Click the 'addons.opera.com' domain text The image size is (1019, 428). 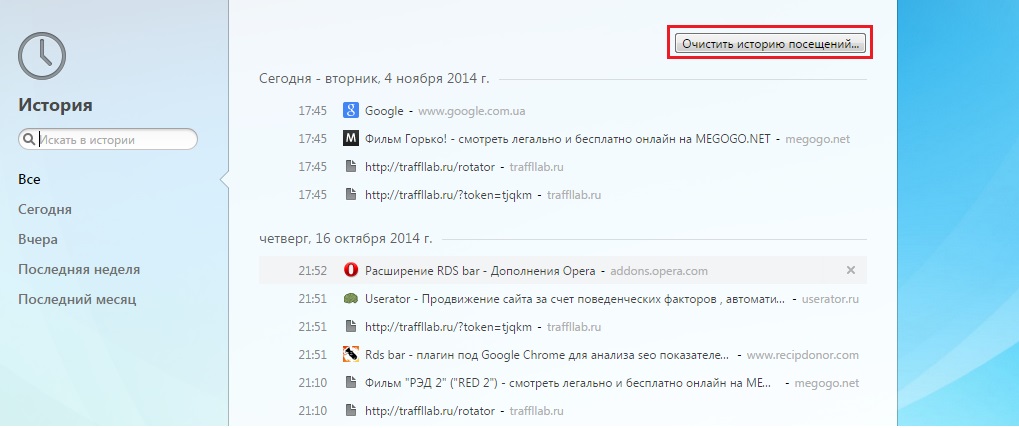[x=659, y=271]
